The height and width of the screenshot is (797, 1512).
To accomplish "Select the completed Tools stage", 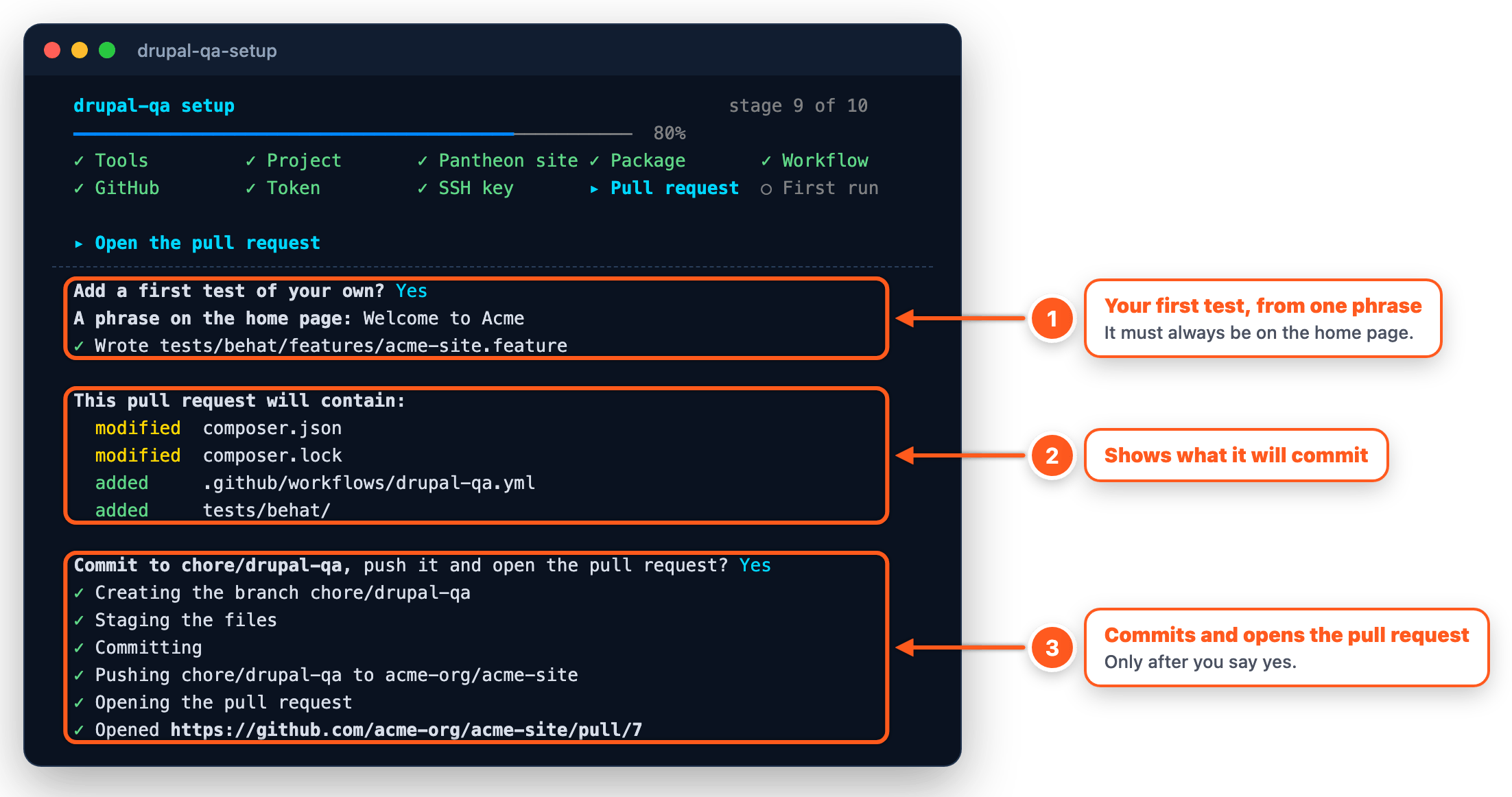I will (x=111, y=160).
